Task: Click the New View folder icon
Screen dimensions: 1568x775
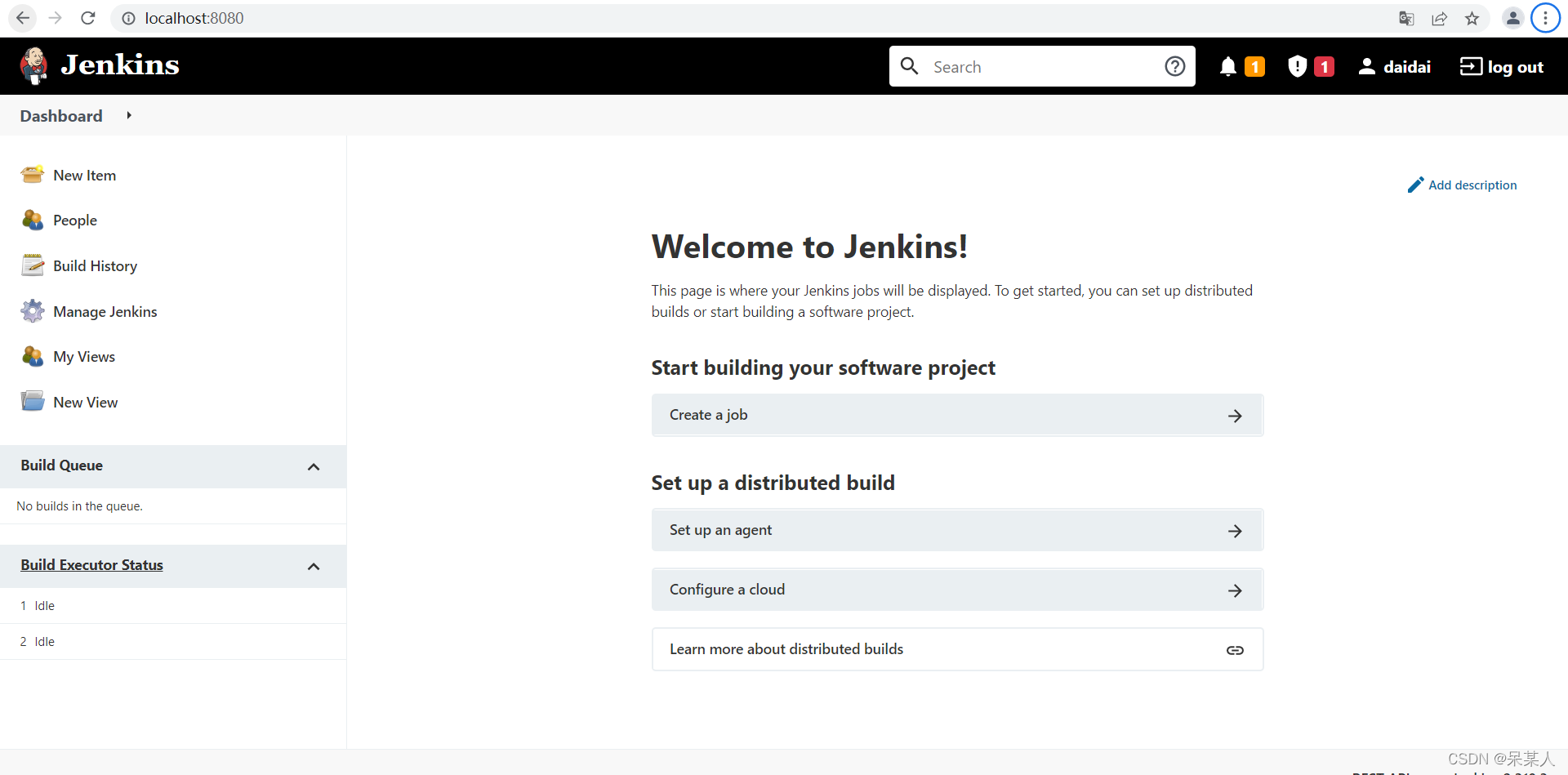Action: pyautogui.click(x=33, y=402)
